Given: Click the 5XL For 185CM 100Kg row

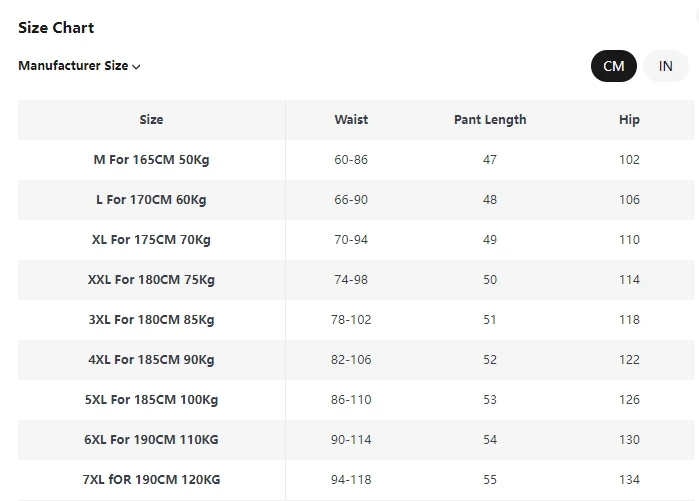Looking at the screenshot, I should tap(356, 400).
